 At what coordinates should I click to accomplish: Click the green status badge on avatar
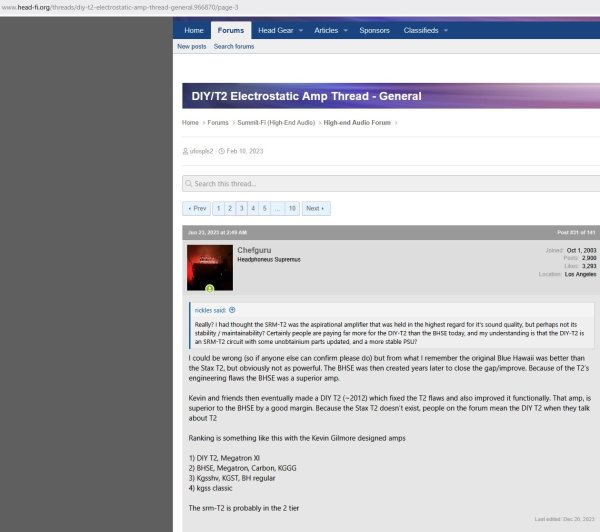pos(209,289)
